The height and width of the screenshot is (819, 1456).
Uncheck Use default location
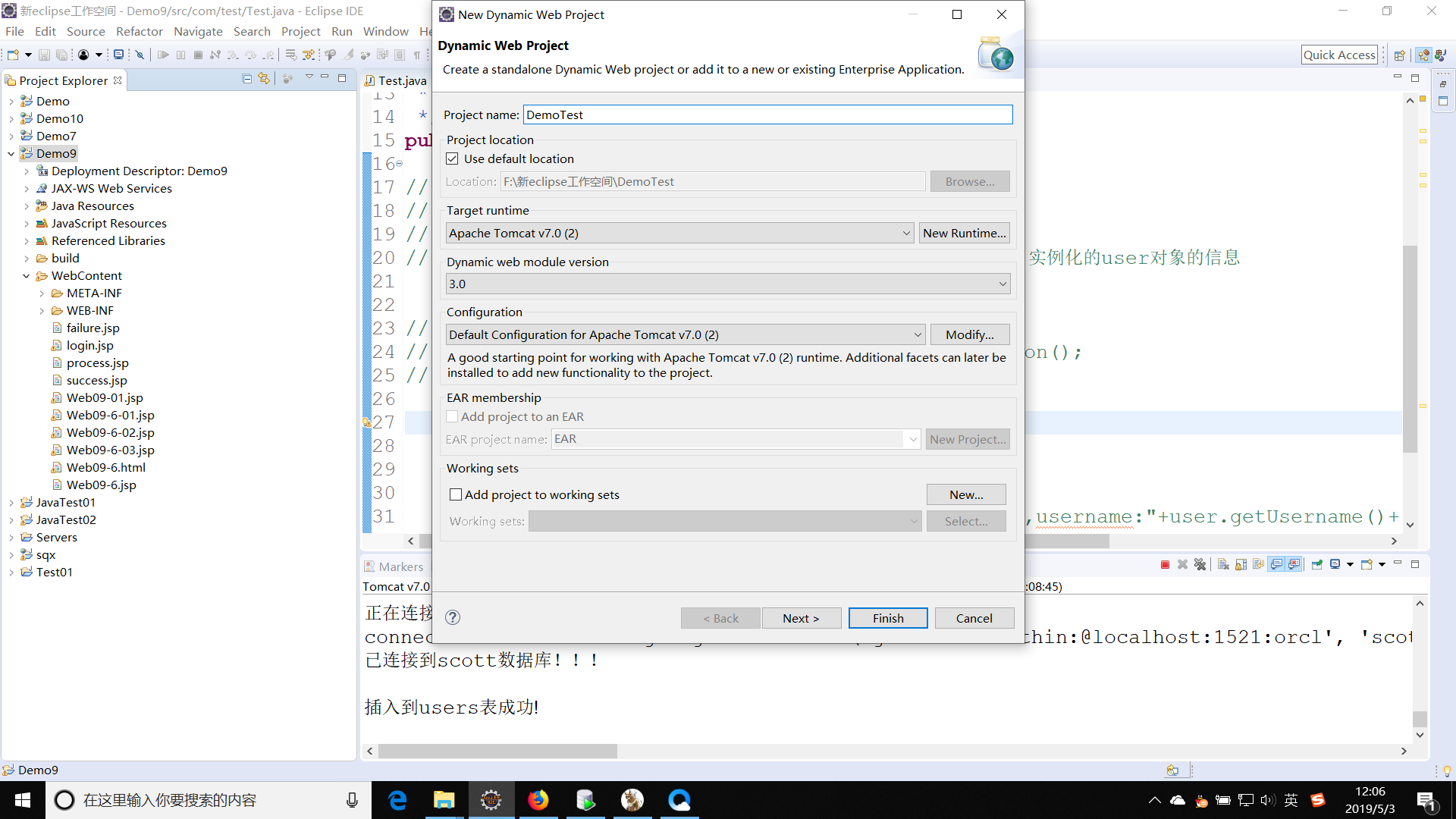[452, 158]
